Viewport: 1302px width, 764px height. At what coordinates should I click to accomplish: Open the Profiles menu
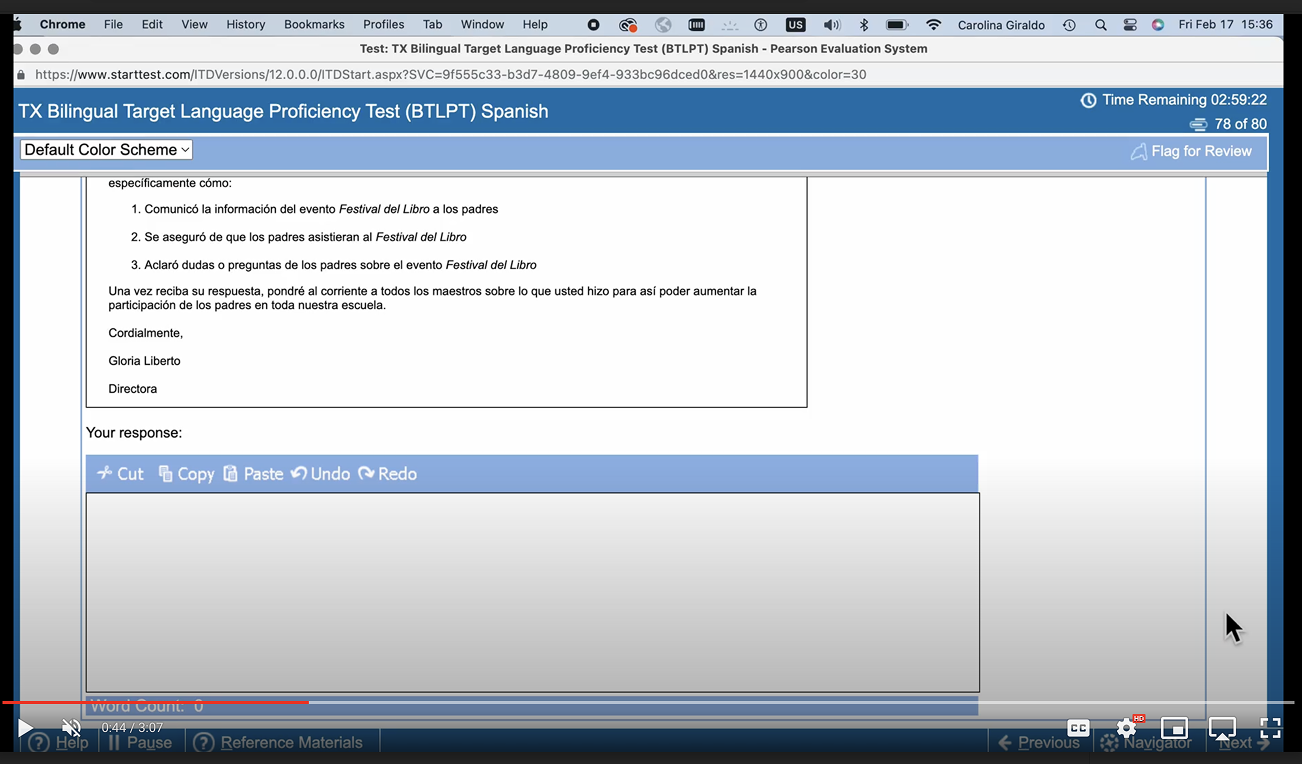tap(383, 24)
